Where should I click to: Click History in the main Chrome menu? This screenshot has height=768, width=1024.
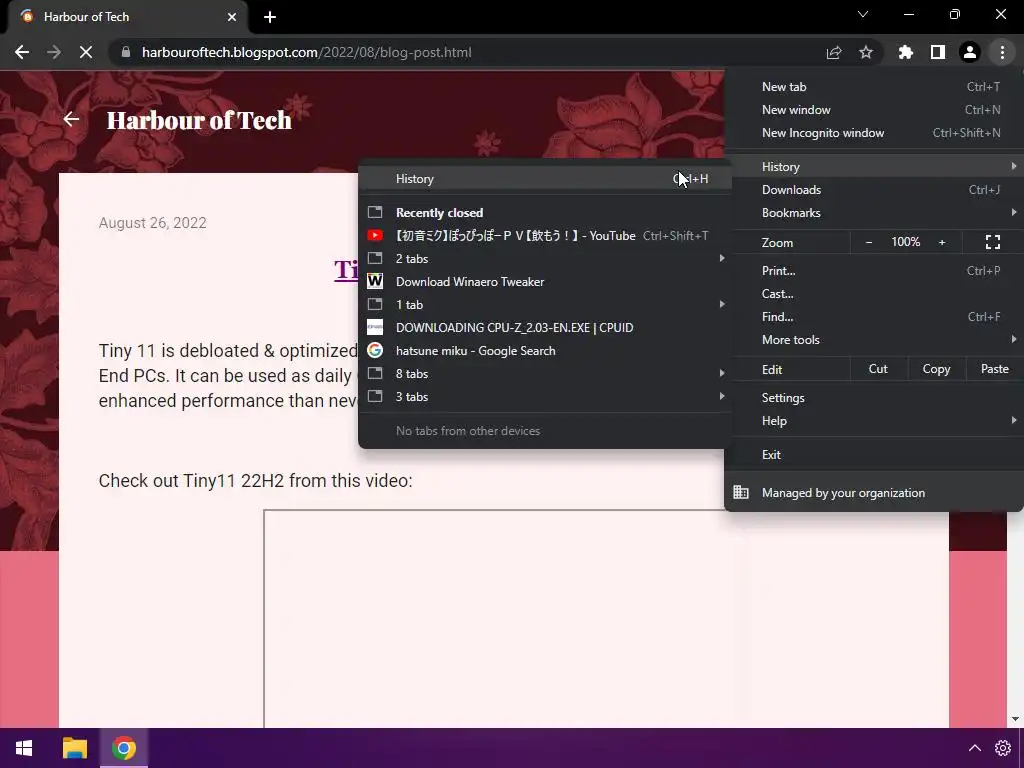coord(874,167)
